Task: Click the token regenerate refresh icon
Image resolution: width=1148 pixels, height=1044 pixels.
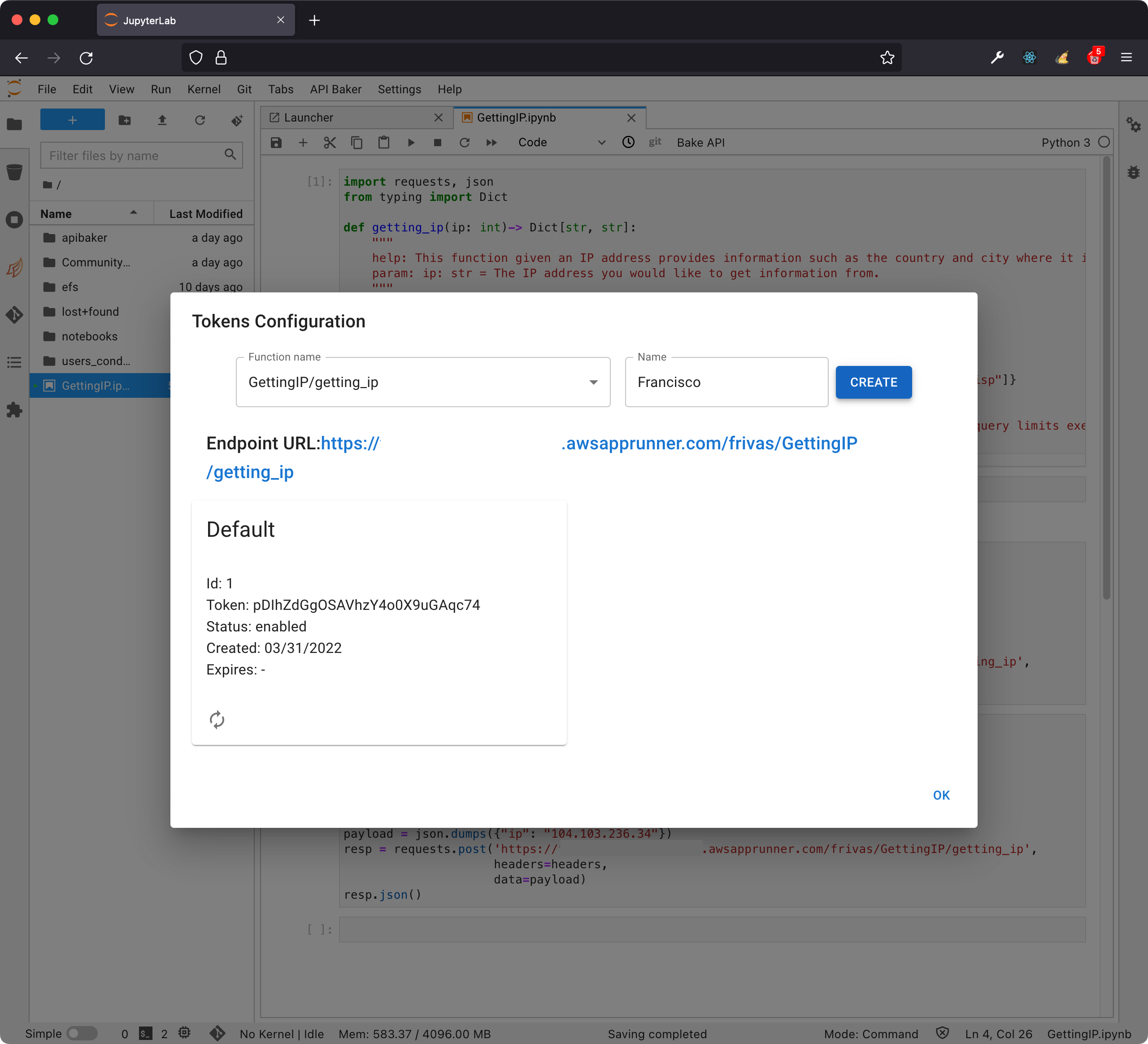Action: coord(217,719)
